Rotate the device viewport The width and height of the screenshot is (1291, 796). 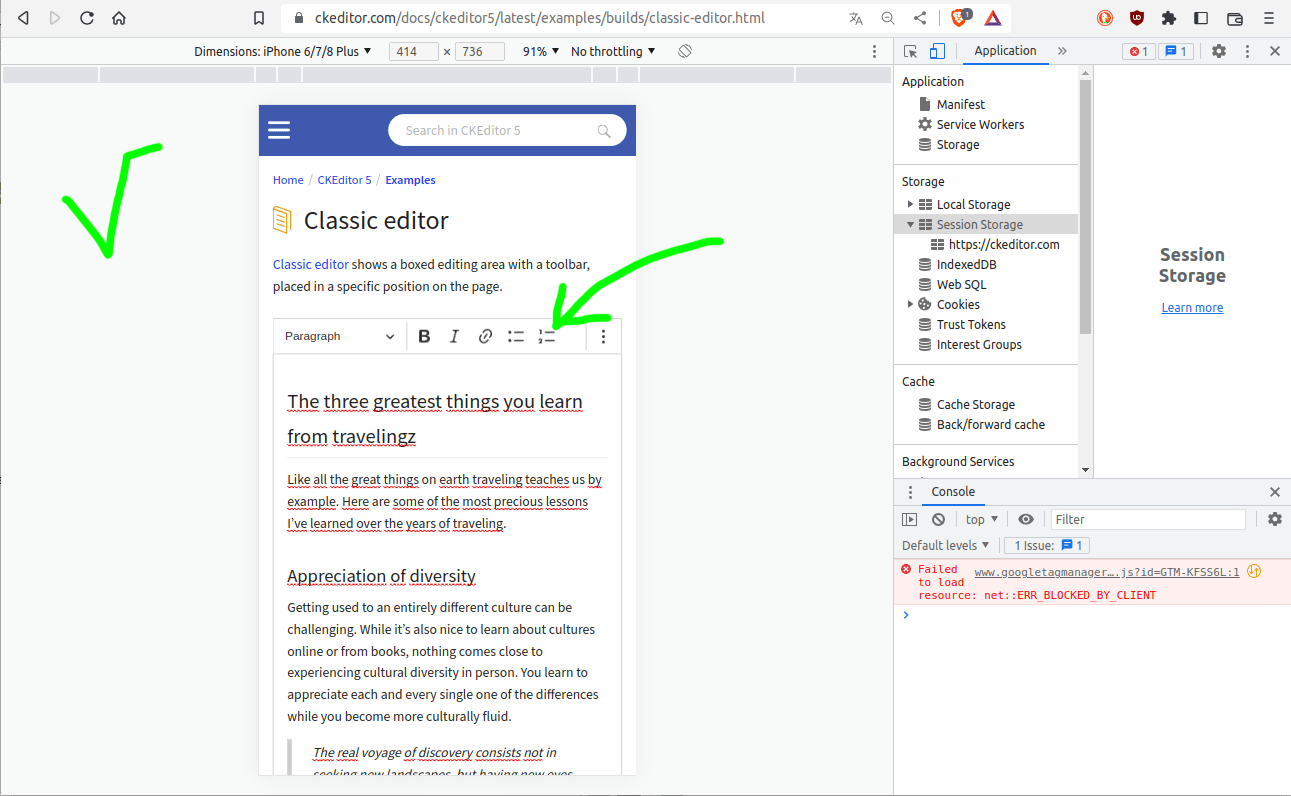[x=685, y=51]
